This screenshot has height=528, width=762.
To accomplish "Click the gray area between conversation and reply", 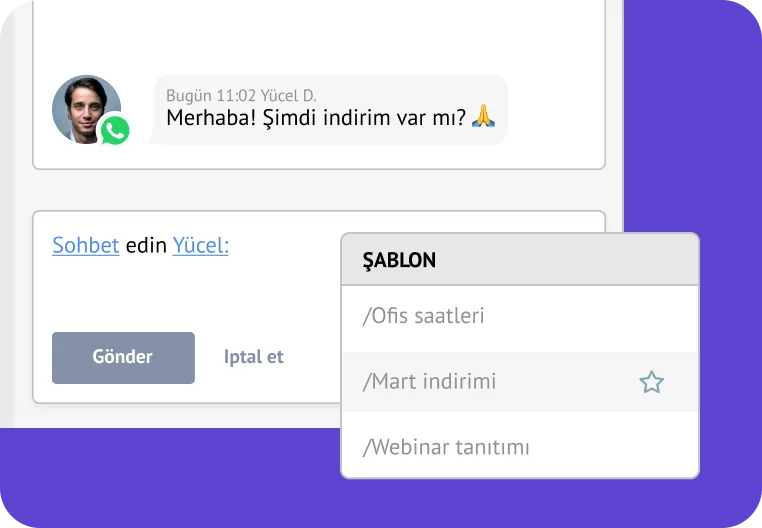I will click(320, 190).
